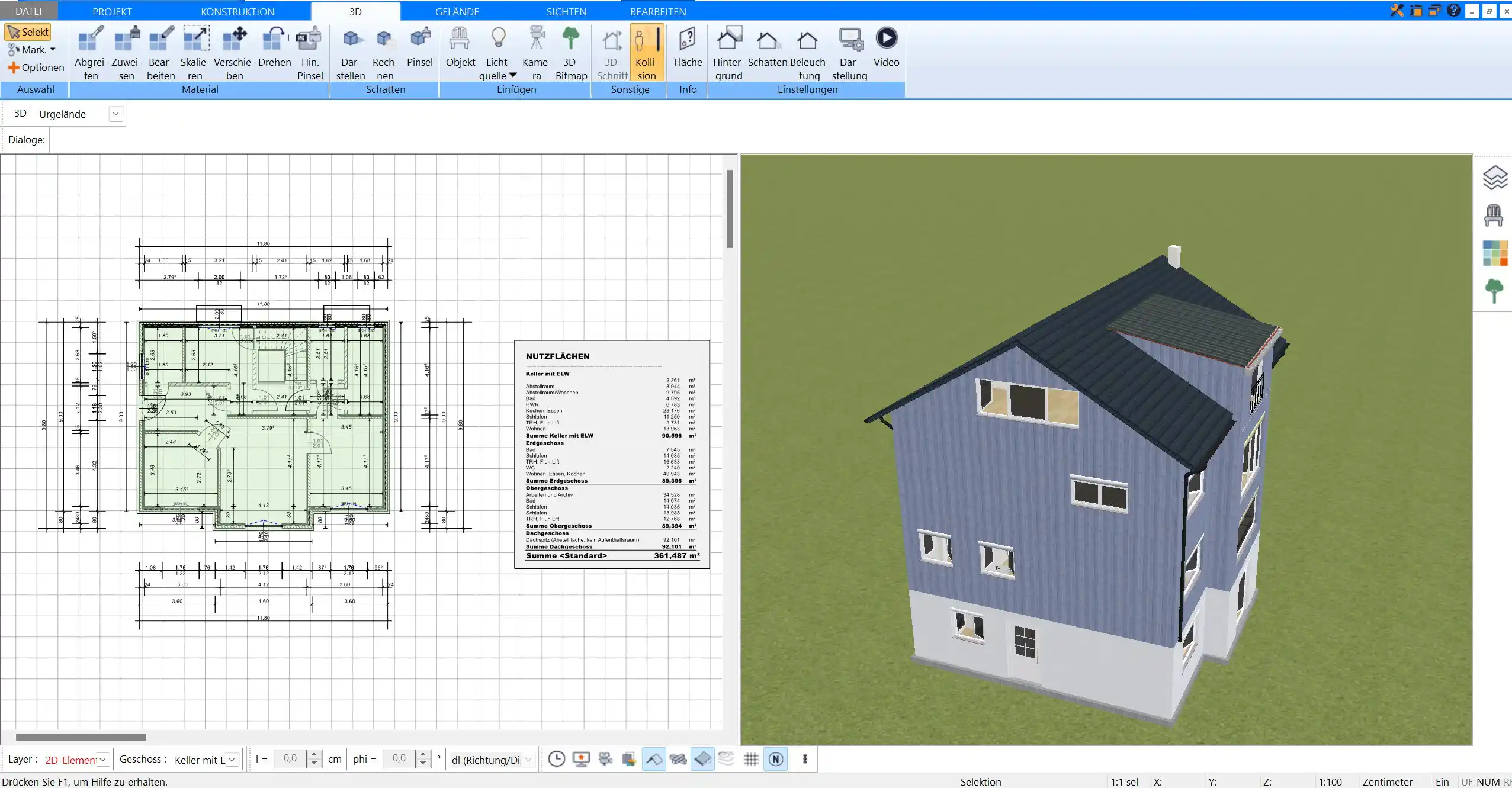Switch to the GELÄNDE tab

pyautogui.click(x=457, y=11)
